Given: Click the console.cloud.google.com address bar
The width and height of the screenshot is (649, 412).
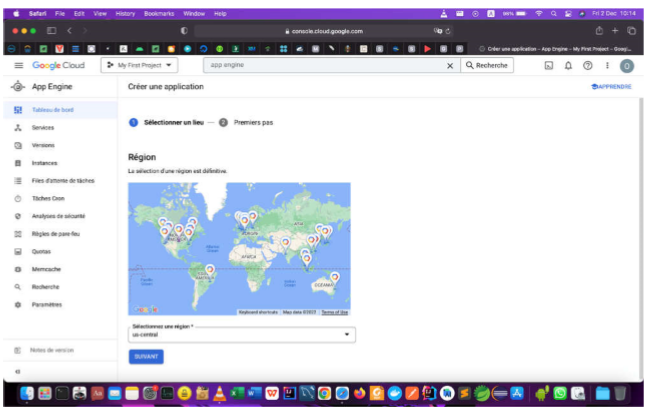Looking at the screenshot, I should coord(324,31).
